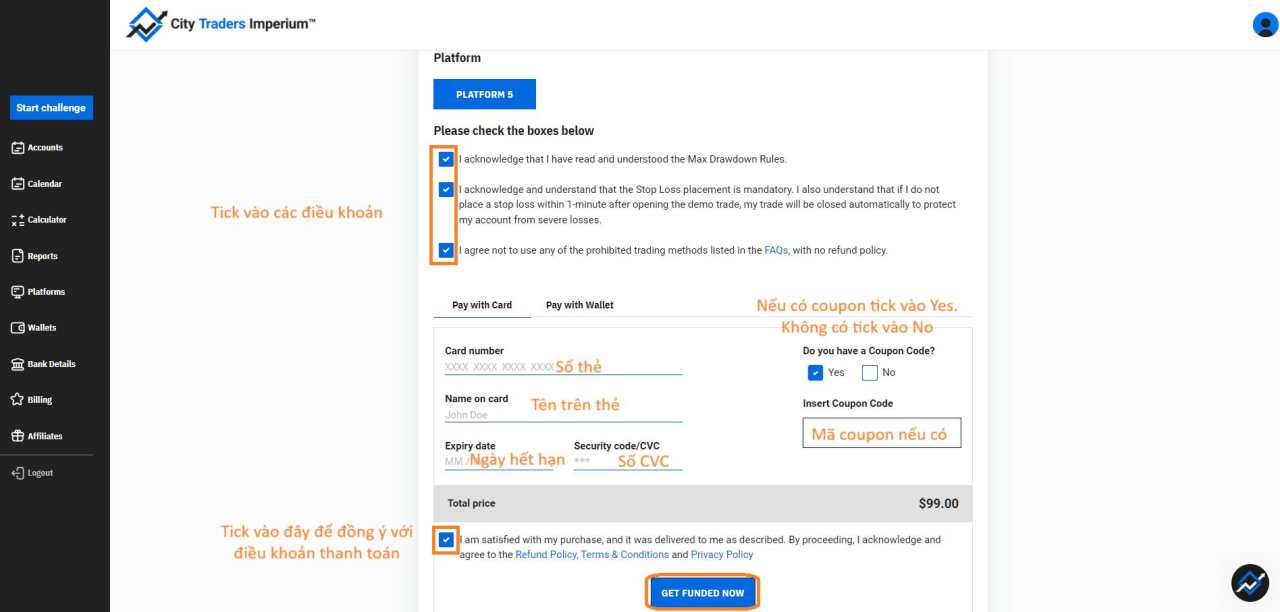1280x612 pixels.
Task: Click the Wallets sidebar icon
Action: pos(18,328)
